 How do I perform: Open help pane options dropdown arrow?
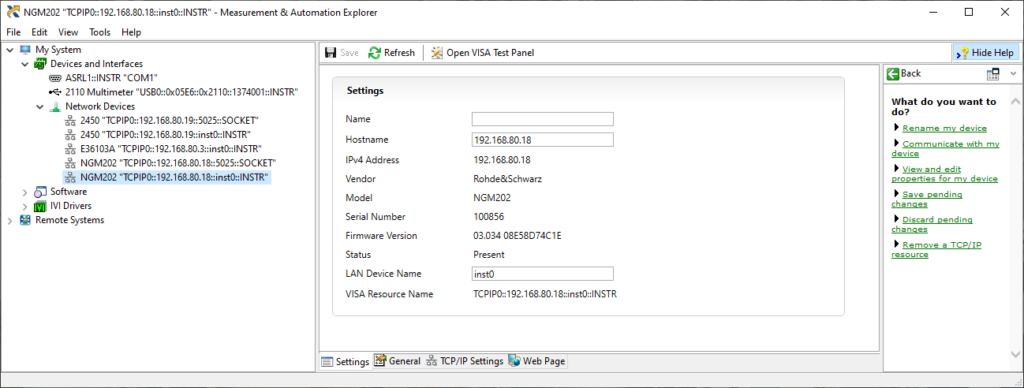(1013, 74)
